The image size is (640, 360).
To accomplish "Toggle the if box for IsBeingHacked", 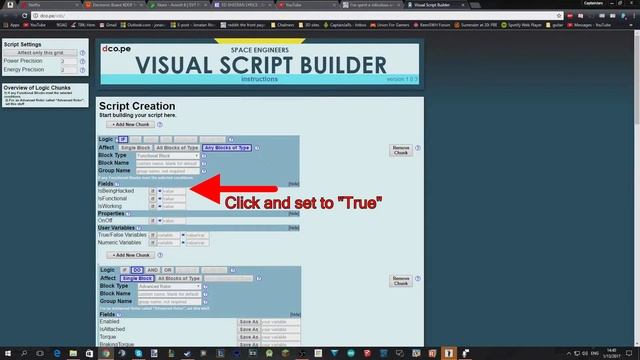I will pos(153,191).
